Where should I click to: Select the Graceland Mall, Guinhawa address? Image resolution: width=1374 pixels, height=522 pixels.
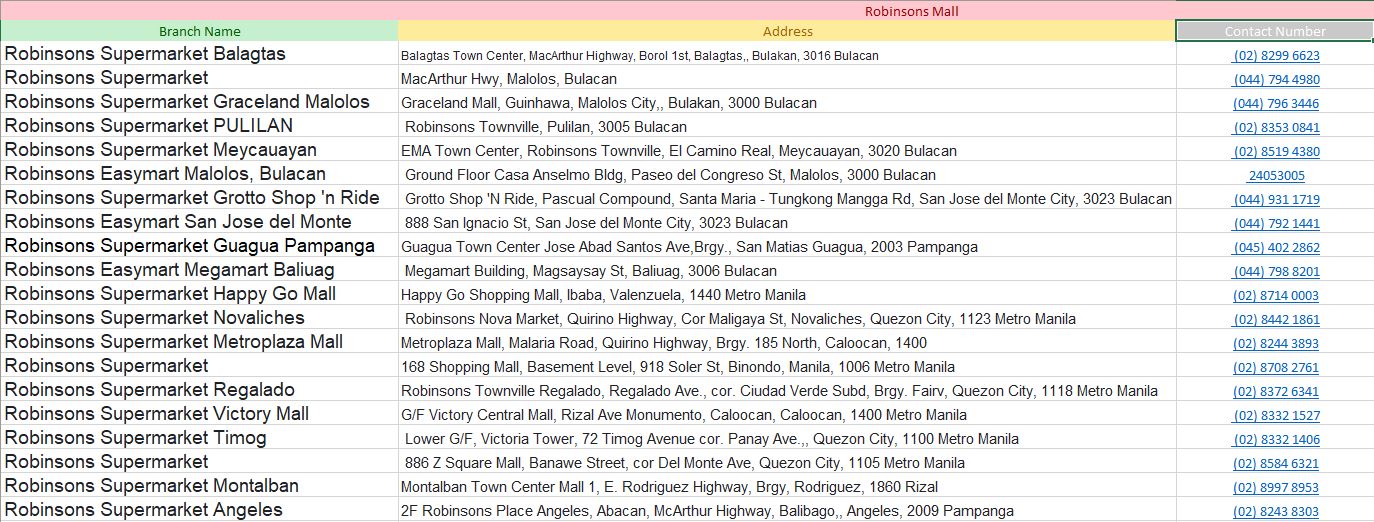[787, 102]
